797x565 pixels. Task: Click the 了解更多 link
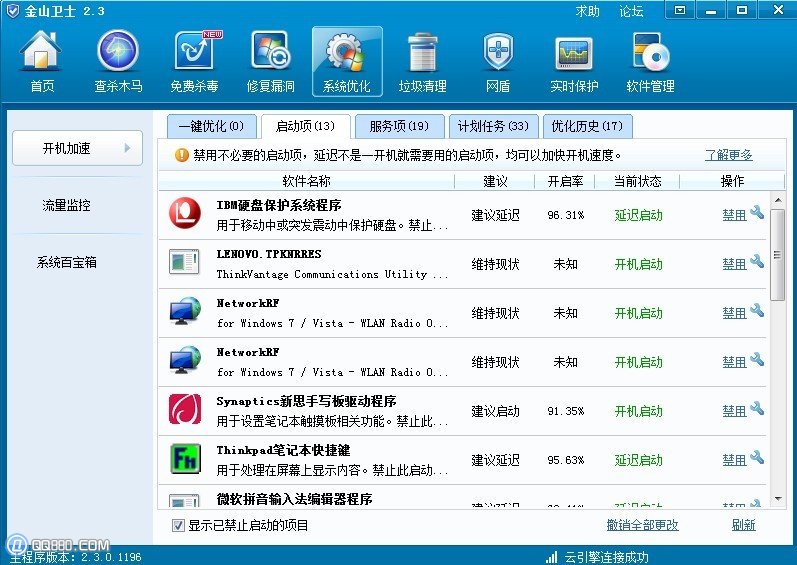(x=728, y=155)
